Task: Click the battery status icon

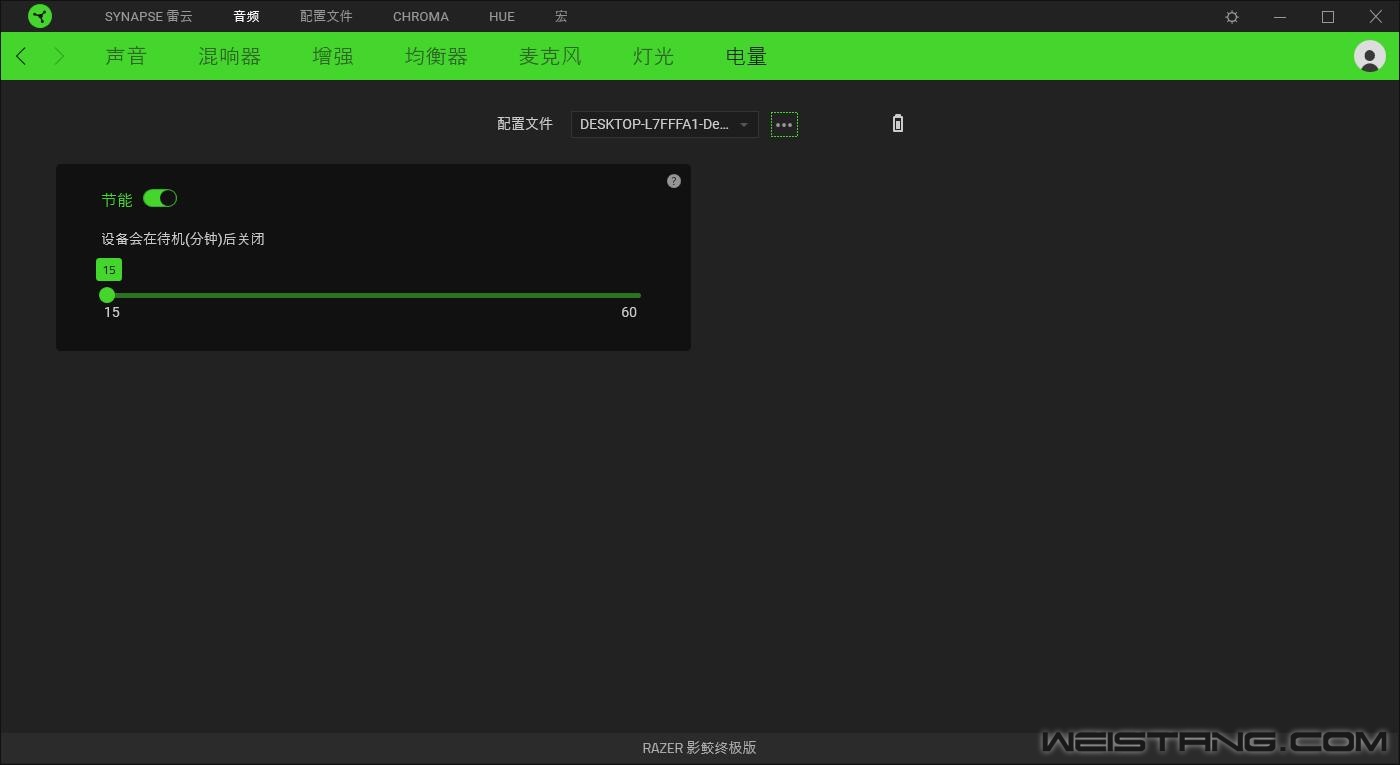Action: (x=898, y=123)
